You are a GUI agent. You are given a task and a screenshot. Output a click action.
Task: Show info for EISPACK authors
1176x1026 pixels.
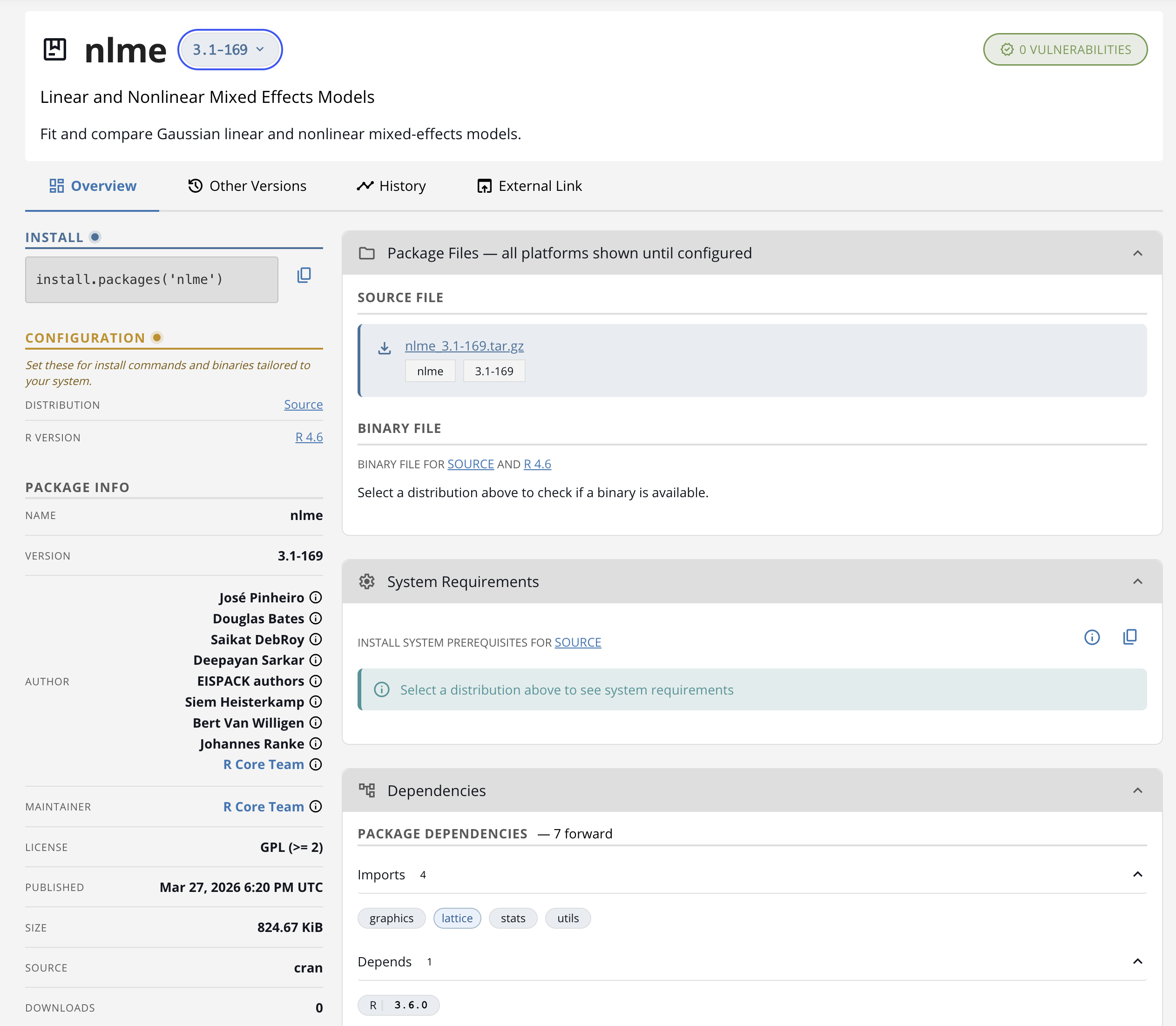[316, 682]
